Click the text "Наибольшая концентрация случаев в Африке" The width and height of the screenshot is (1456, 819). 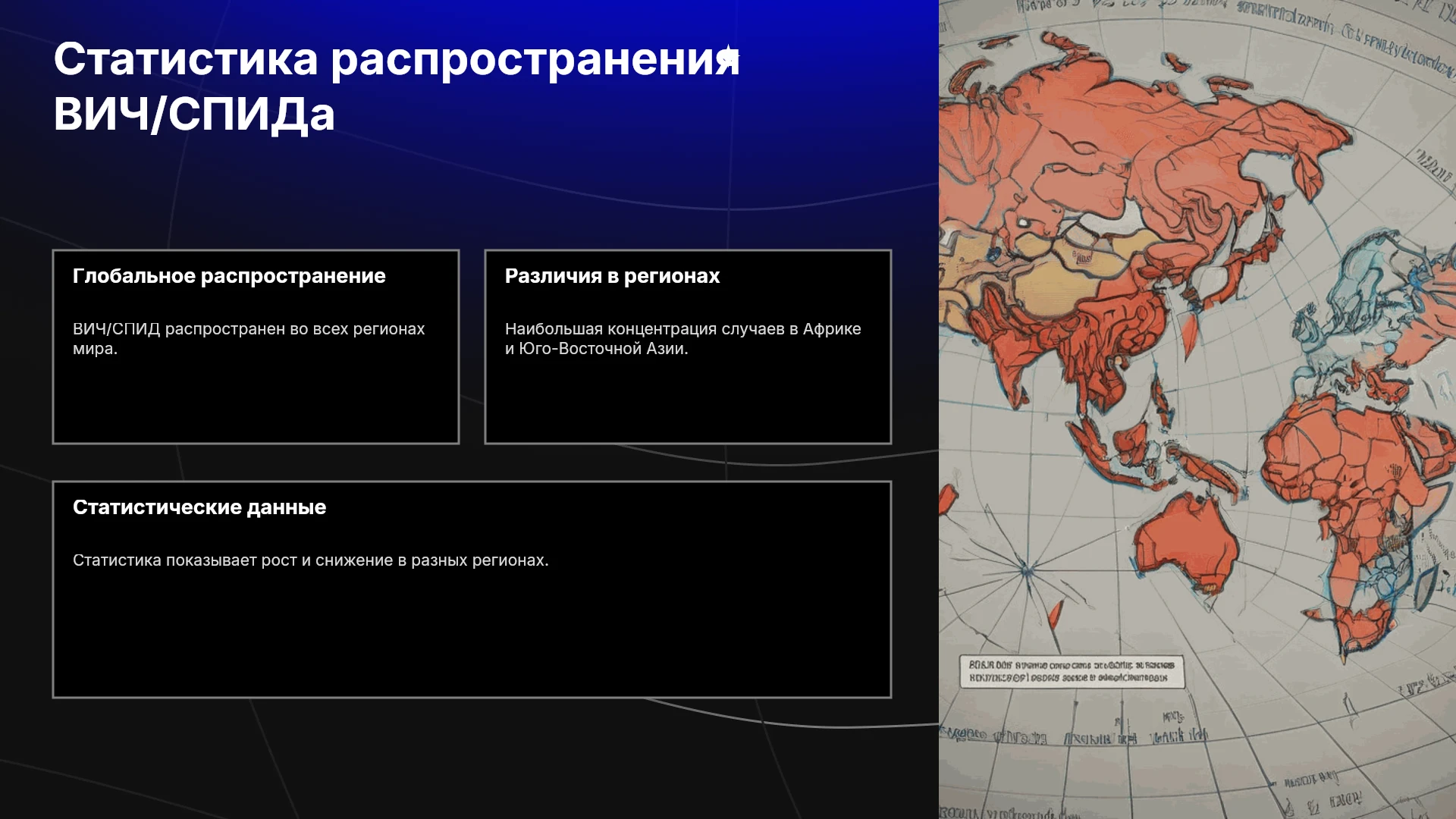(682, 329)
